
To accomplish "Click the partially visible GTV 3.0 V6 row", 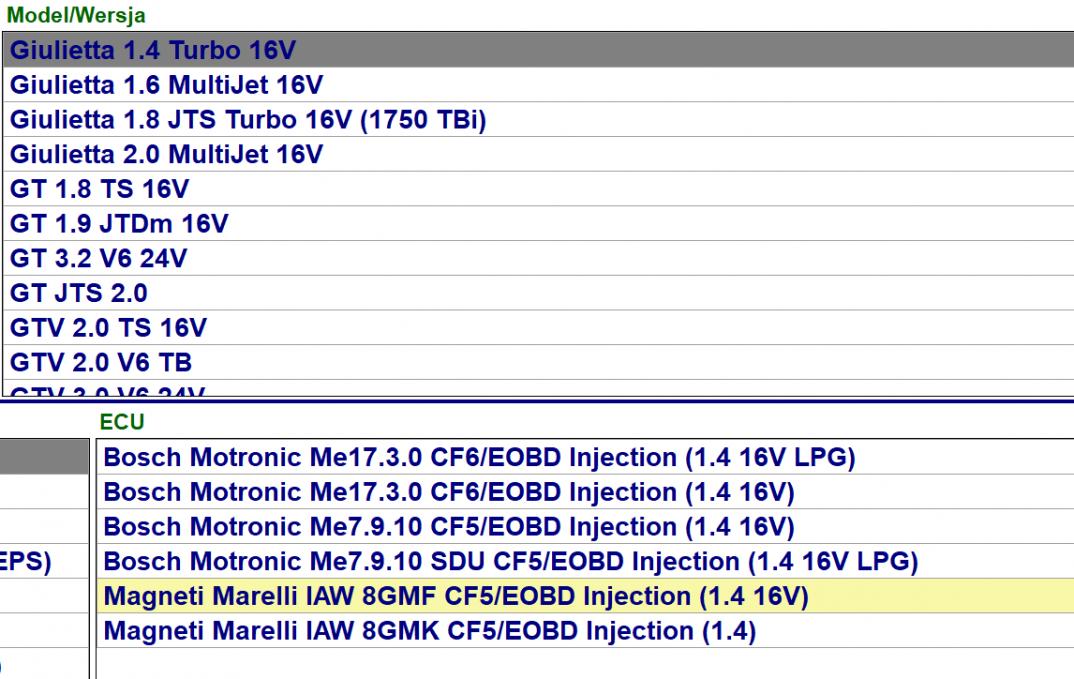I will (x=108, y=393).
